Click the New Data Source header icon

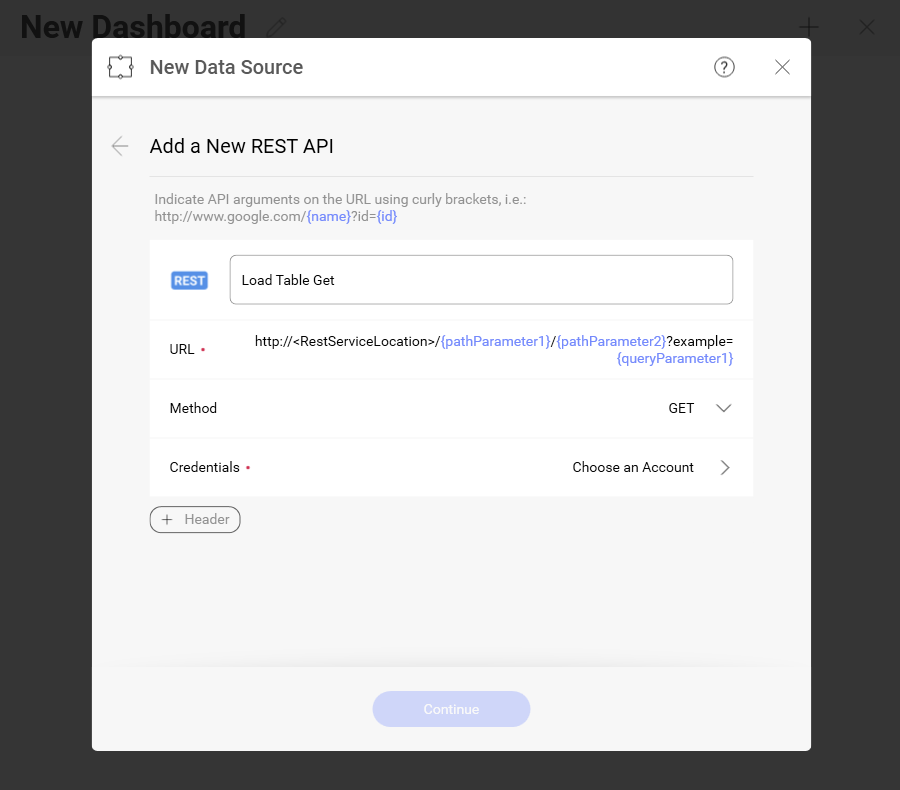point(120,67)
